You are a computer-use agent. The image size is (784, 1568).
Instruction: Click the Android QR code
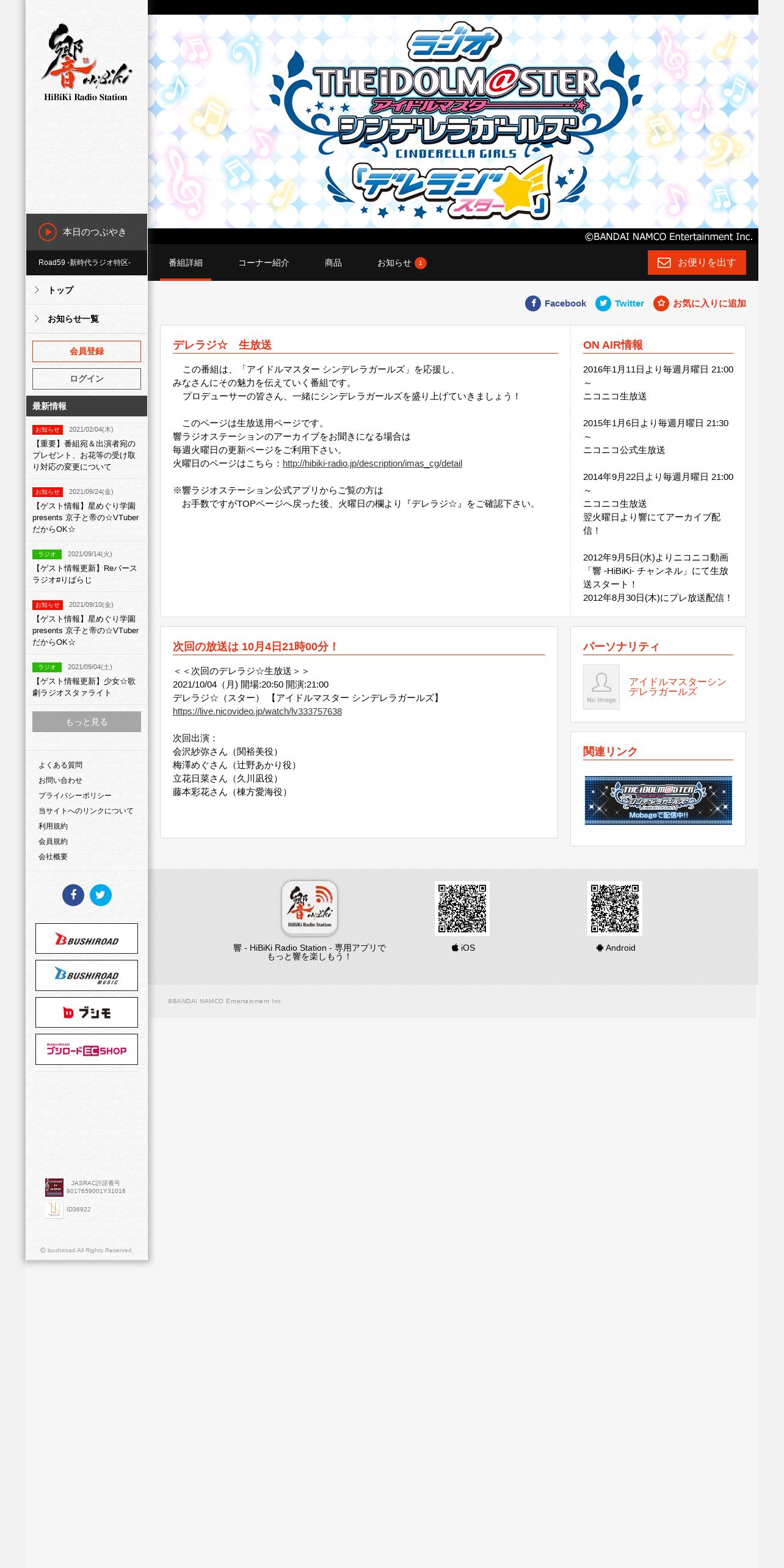point(615,908)
